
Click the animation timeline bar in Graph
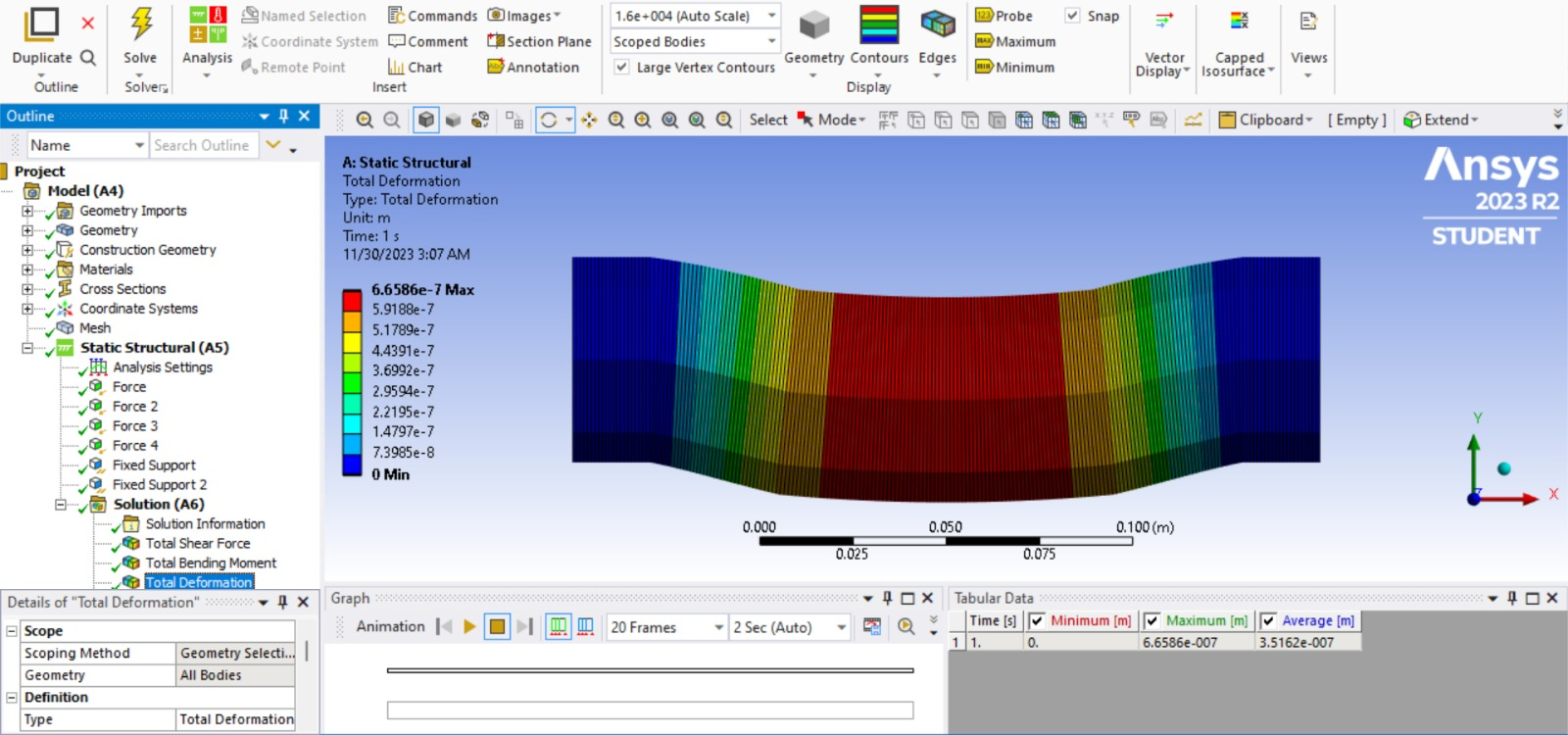tap(650, 670)
